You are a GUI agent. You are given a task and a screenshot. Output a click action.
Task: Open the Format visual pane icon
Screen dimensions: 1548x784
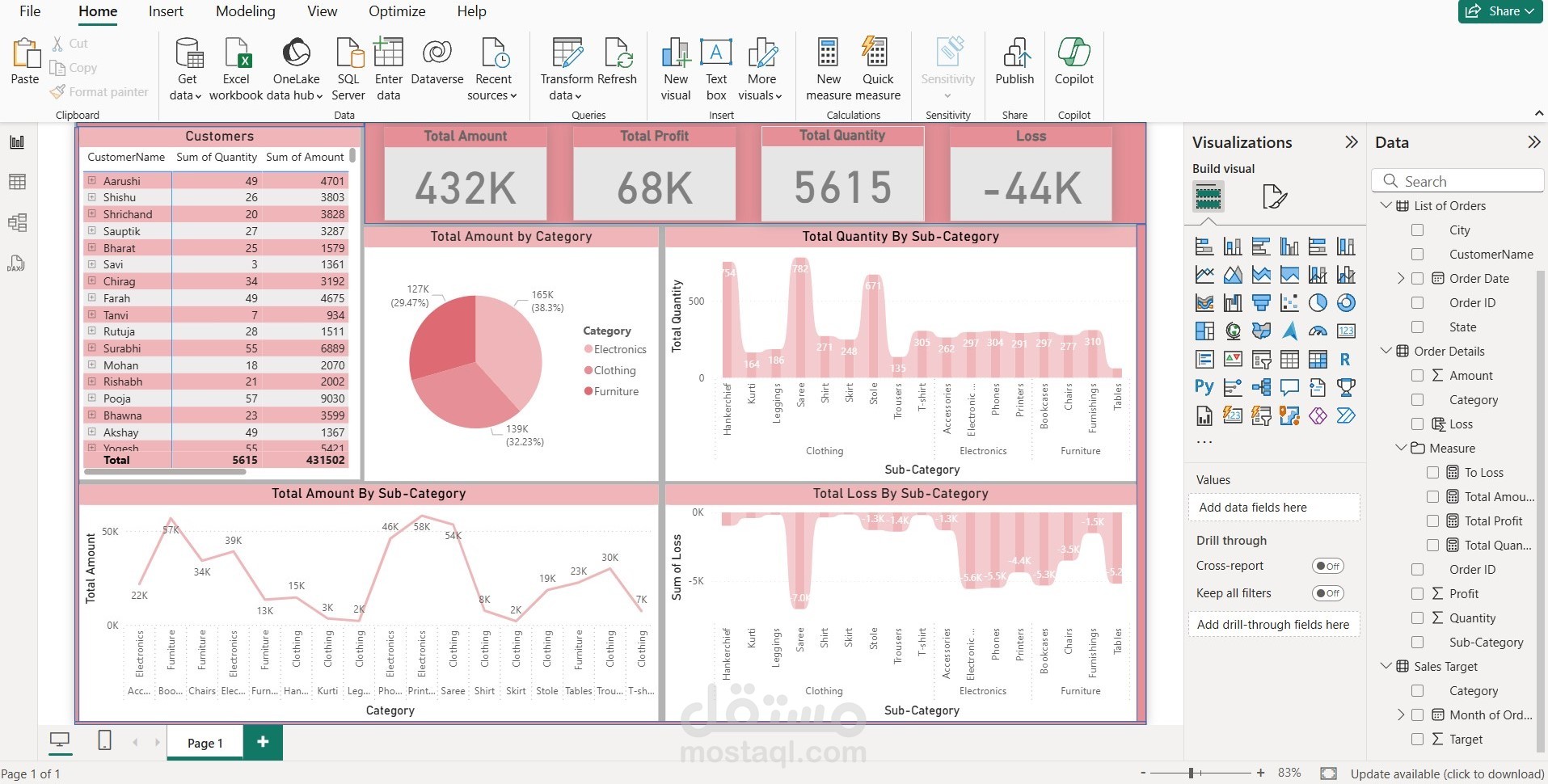[1274, 196]
